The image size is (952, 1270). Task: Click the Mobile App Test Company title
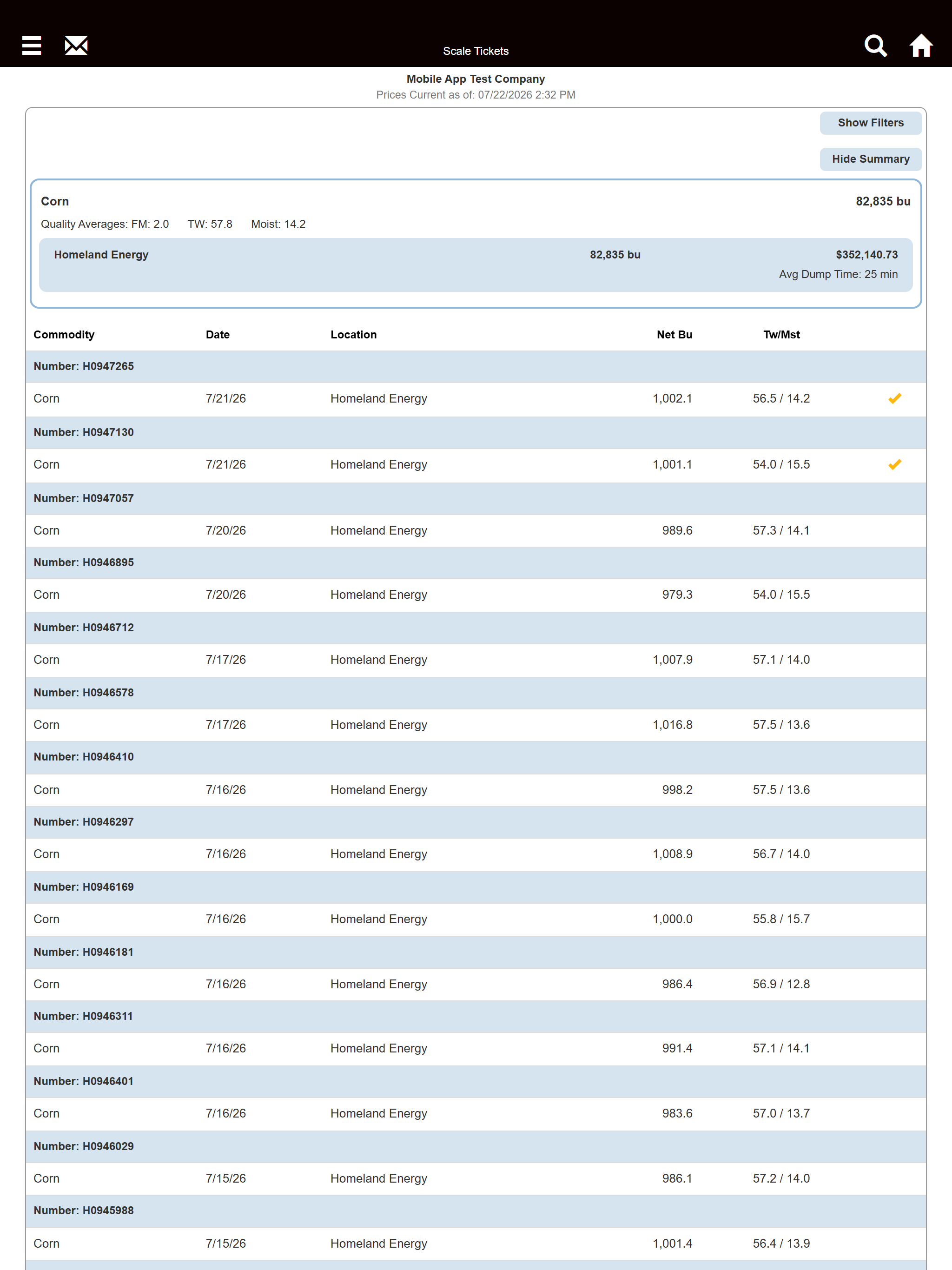pos(476,79)
